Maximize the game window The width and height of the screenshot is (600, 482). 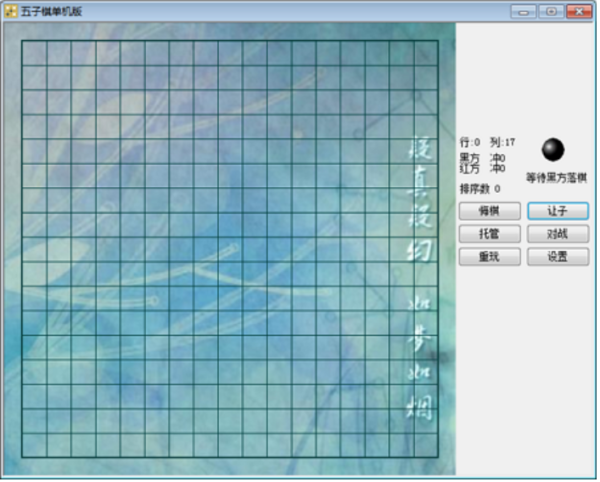pos(549,12)
